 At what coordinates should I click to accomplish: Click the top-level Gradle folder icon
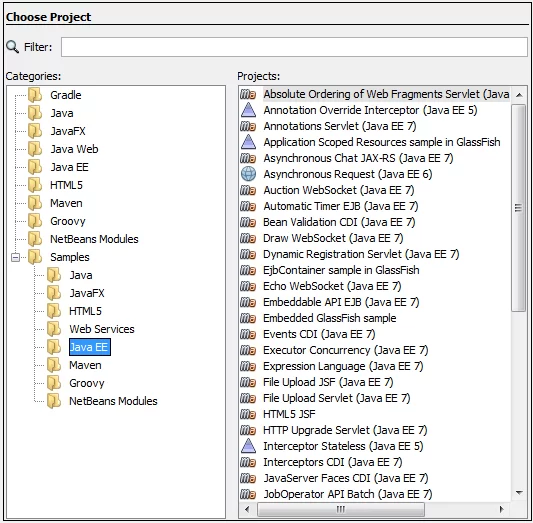click(35, 95)
